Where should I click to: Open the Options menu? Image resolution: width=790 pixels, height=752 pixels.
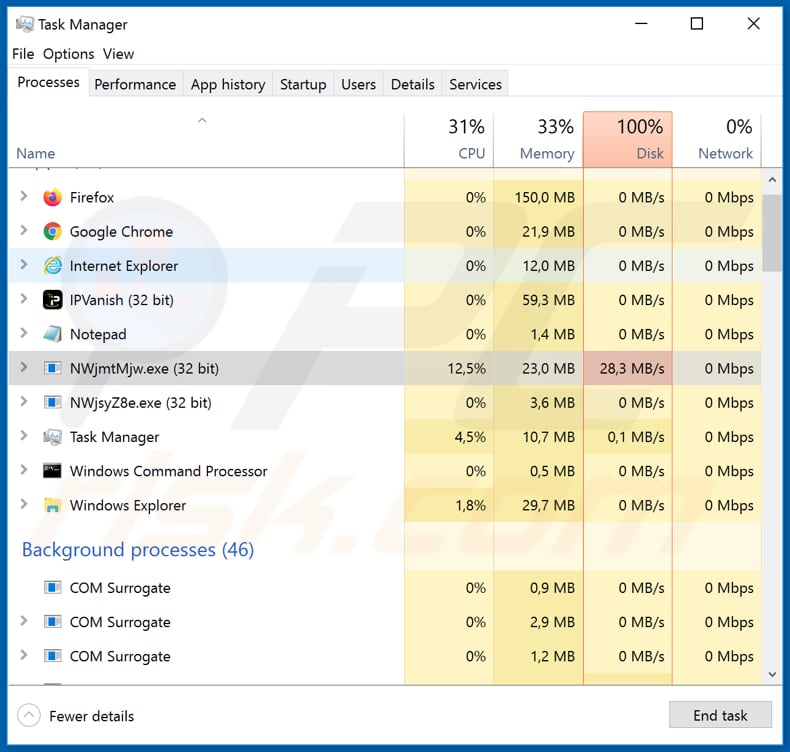click(69, 54)
